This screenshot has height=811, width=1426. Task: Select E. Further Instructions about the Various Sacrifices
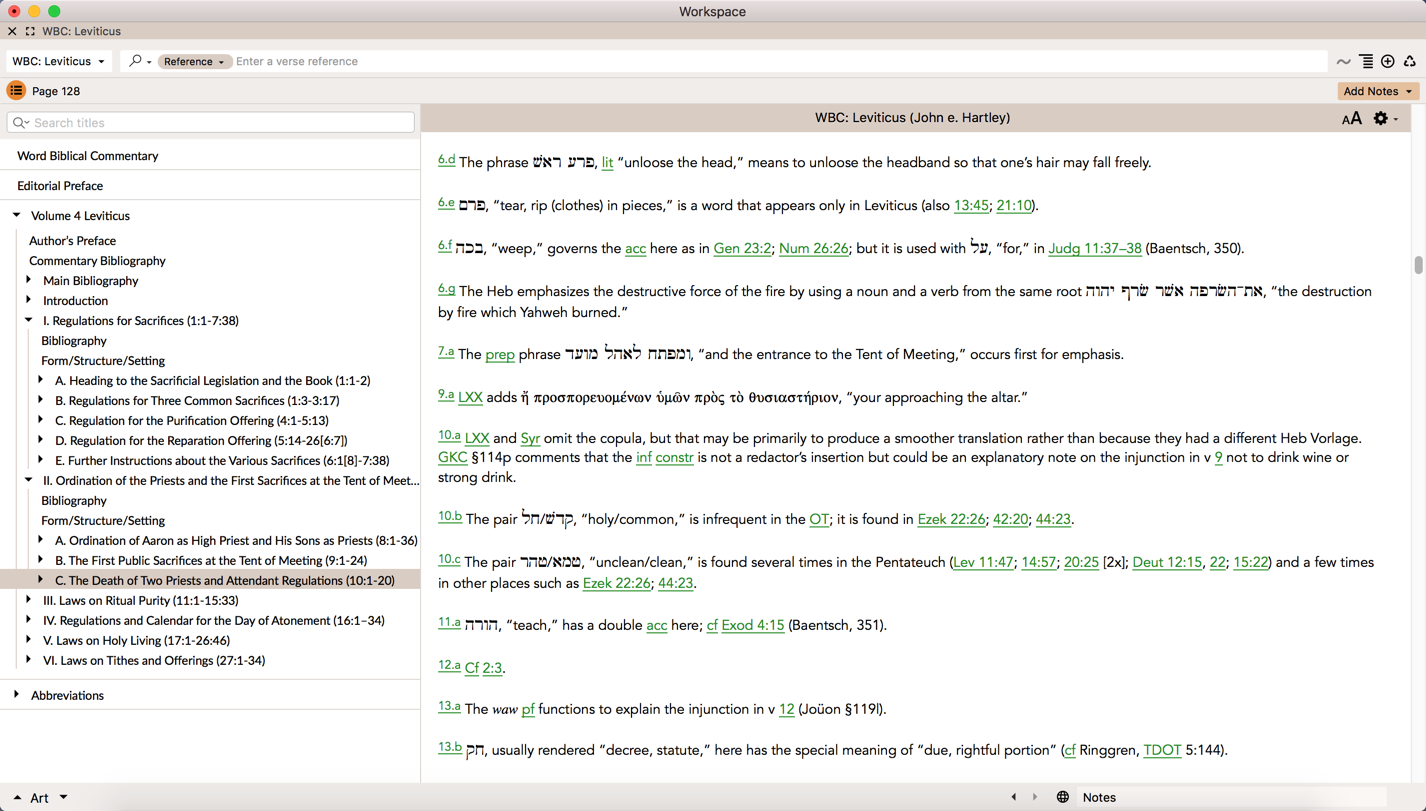(x=222, y=461)
